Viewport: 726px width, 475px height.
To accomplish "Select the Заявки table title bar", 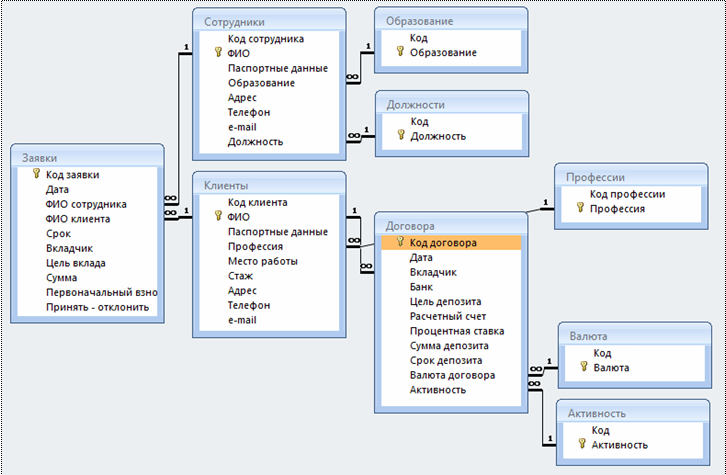I will pyautogui.click(x=88, y=156).
